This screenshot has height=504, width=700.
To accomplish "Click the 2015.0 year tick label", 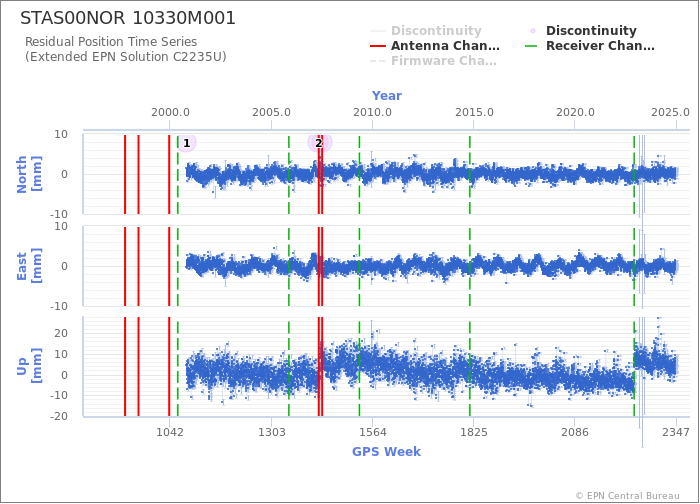I will tap(474, 112).
